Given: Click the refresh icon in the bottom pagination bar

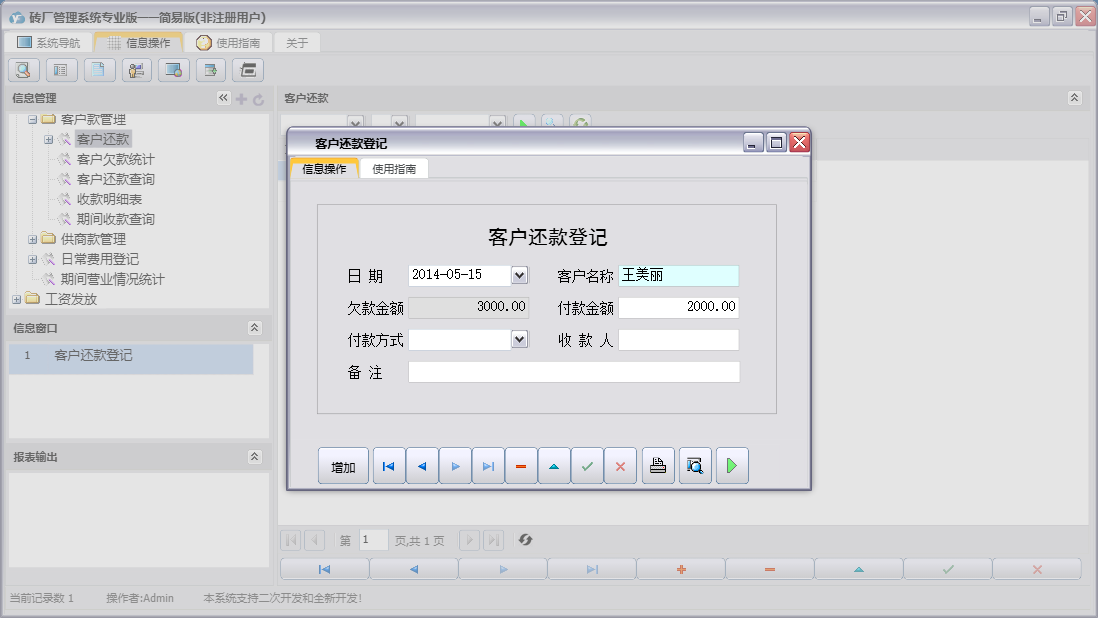Looking at the screenshot, I should tap(525, 540).
